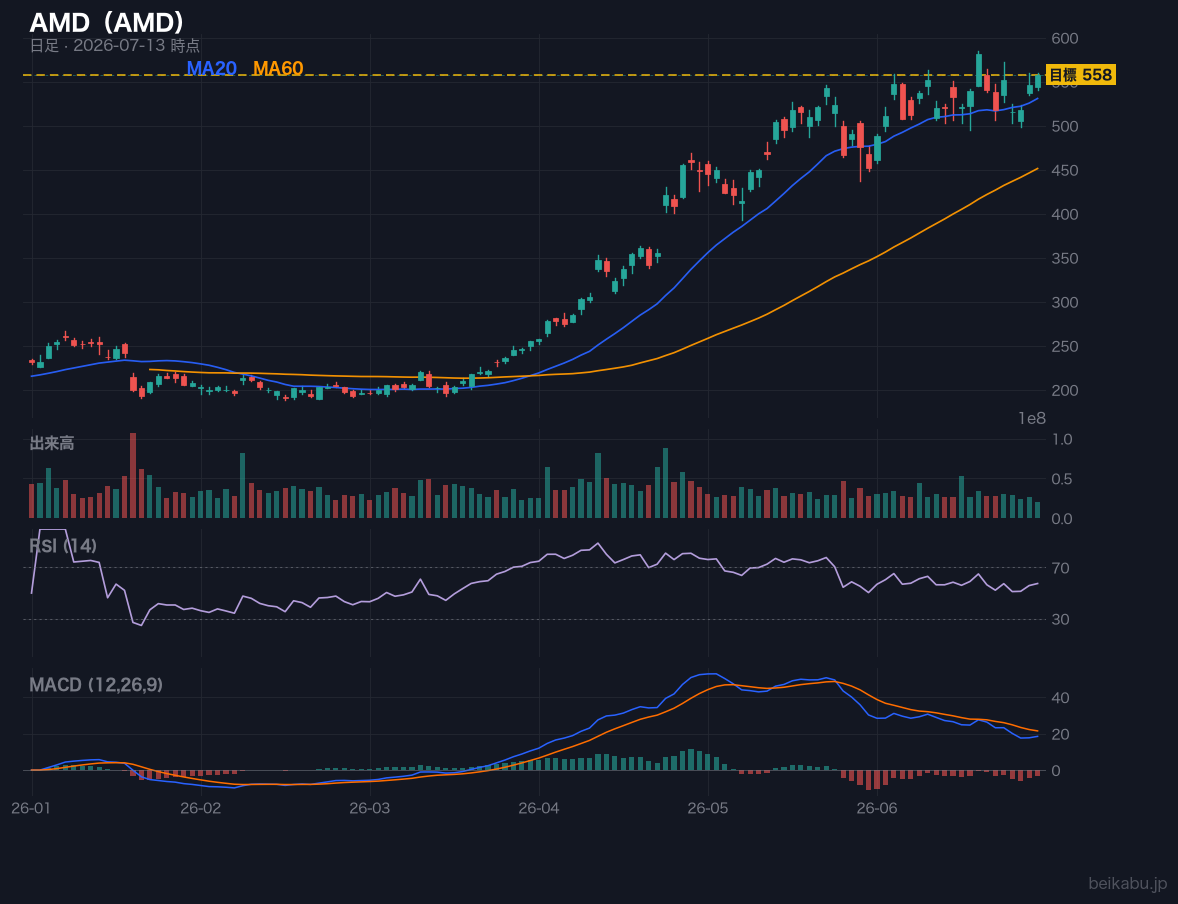Click the 26-03 date axis label

coord(370,809)
